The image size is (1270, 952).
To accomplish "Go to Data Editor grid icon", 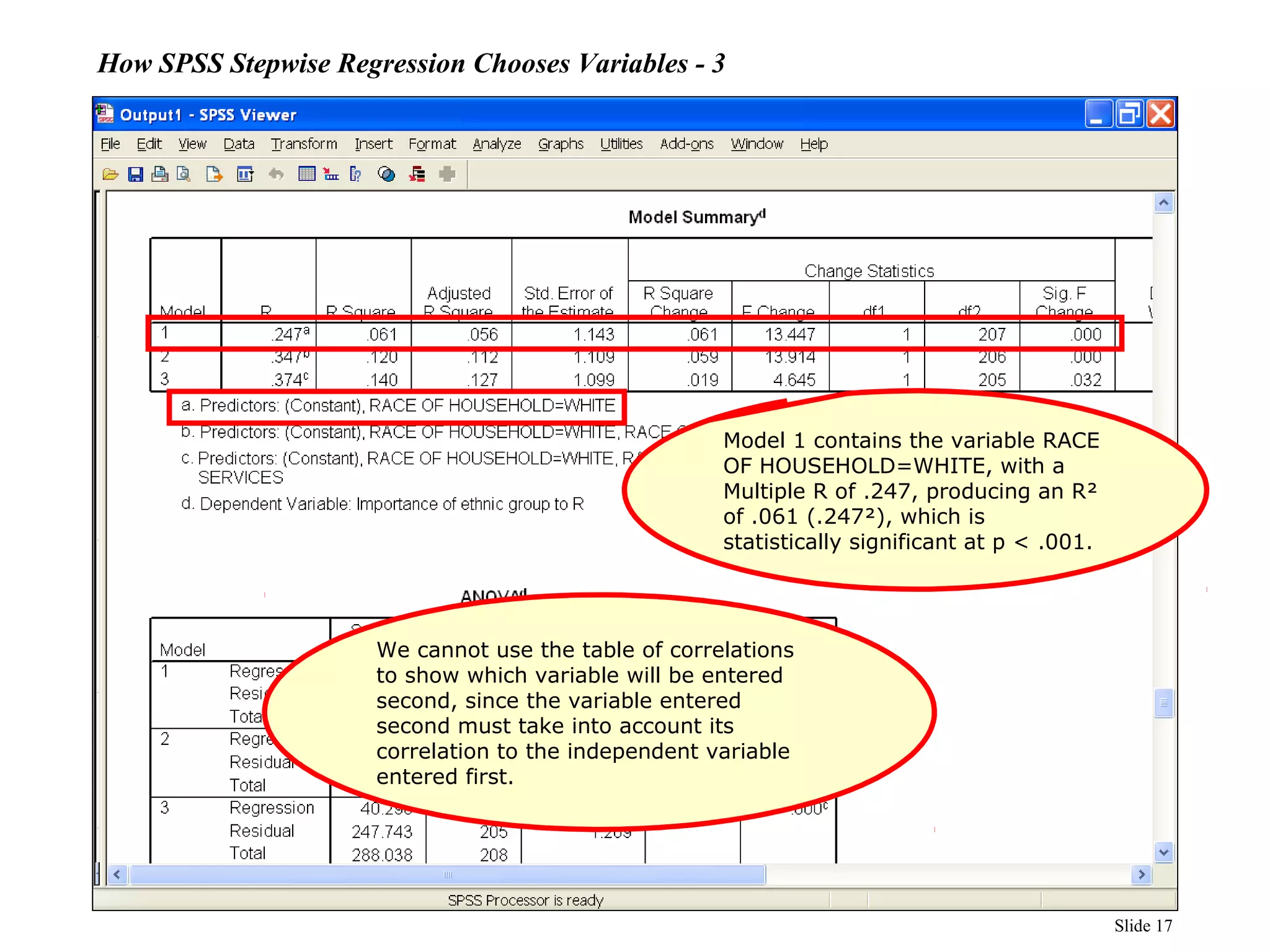I will pos(306,175).
